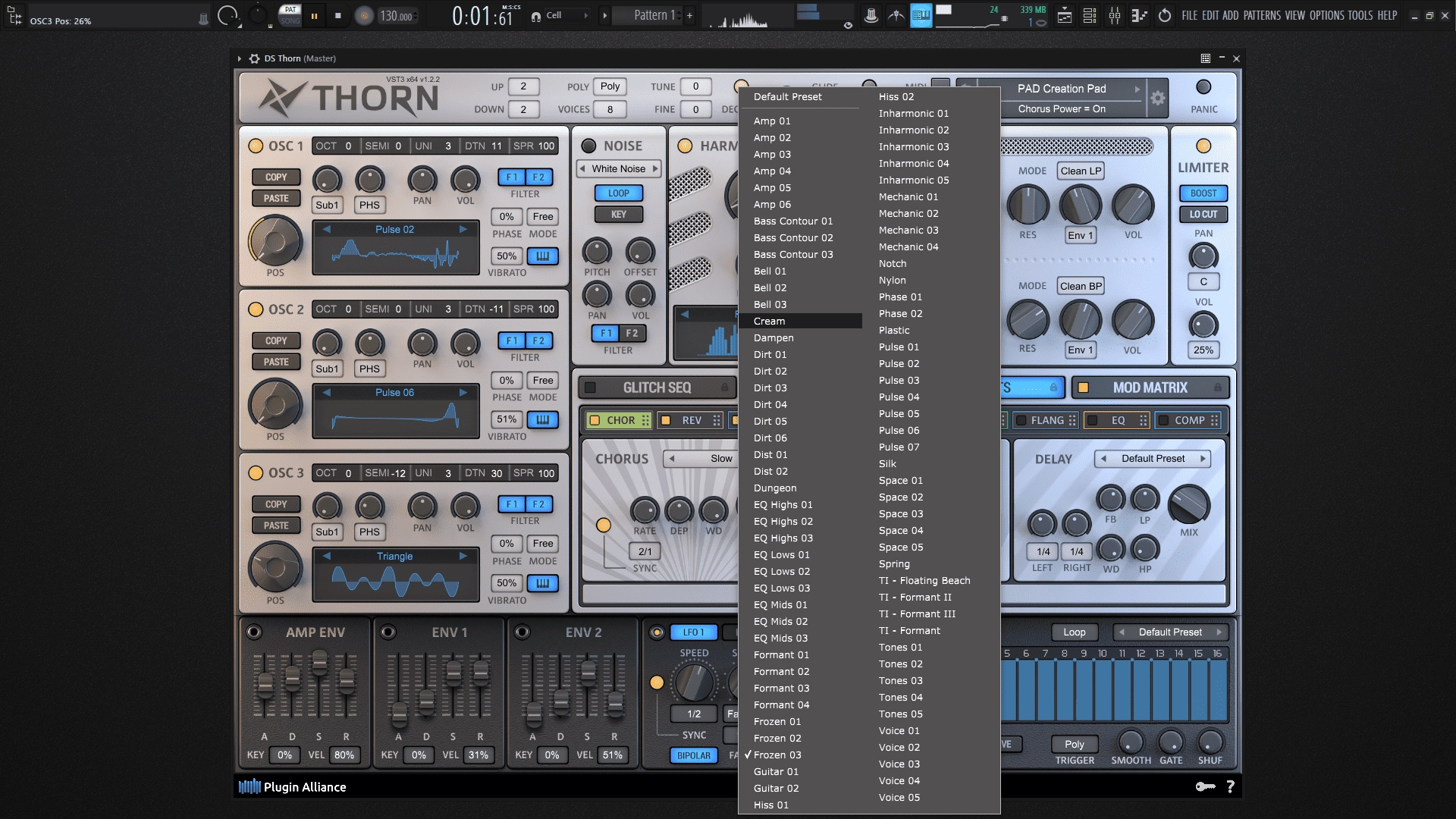
Task: Click the Limiter Lo Cut button
Action: point(1203,215)
